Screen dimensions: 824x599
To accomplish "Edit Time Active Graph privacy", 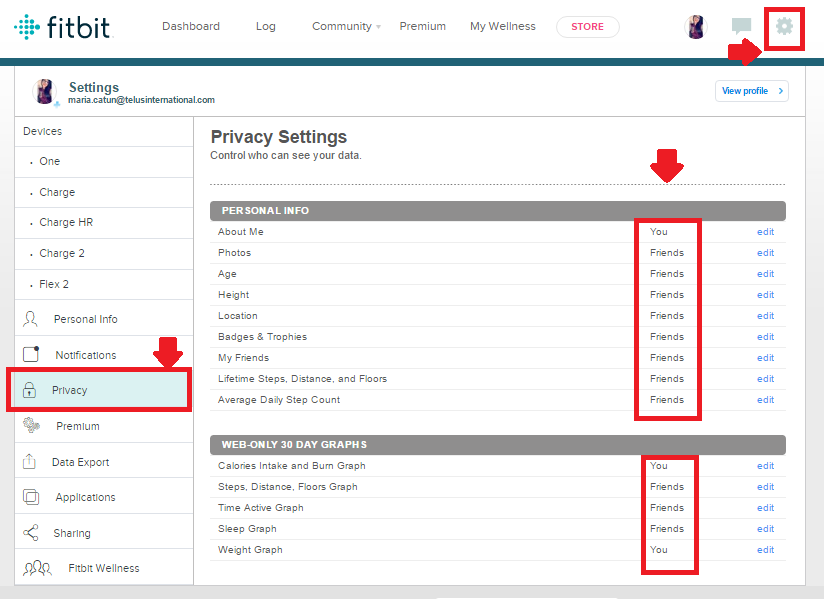I will (765, 508).
